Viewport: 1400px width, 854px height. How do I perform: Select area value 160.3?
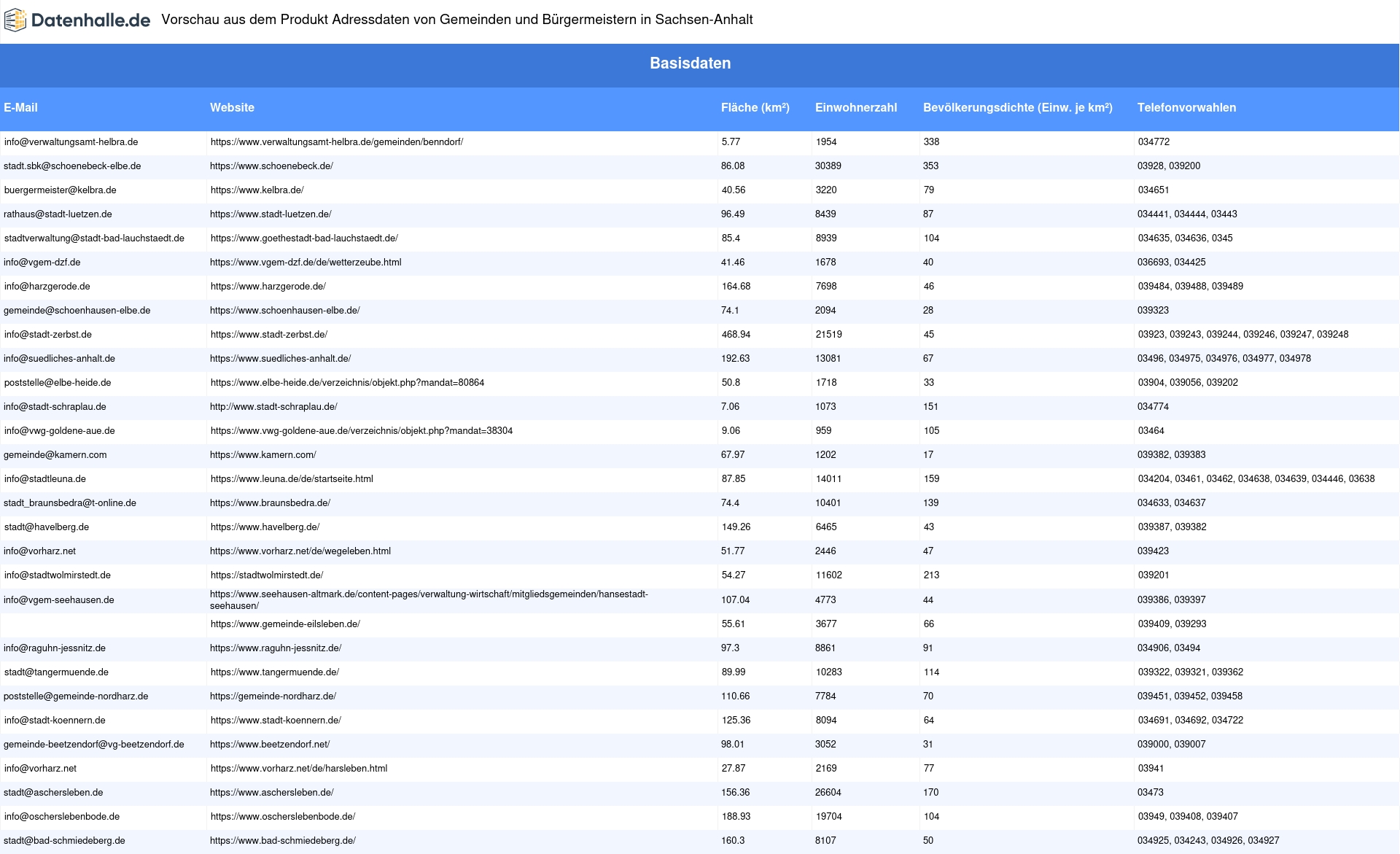coord(733,841)
